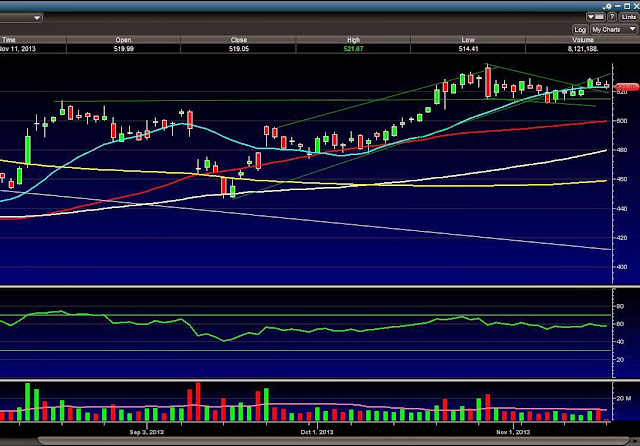640x446 pixels.
Task: Open the window settings gear icon
Action: pyautogui.click(x=608, y=6)
